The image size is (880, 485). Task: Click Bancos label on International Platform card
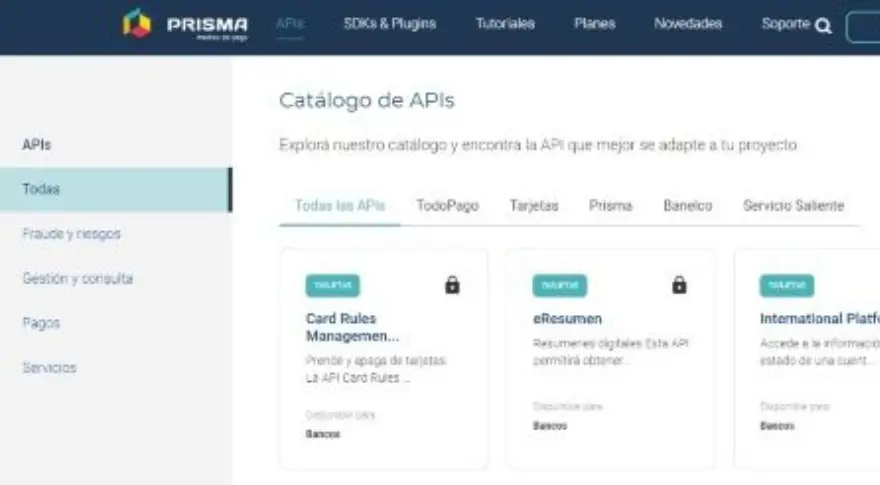[777, 426]
